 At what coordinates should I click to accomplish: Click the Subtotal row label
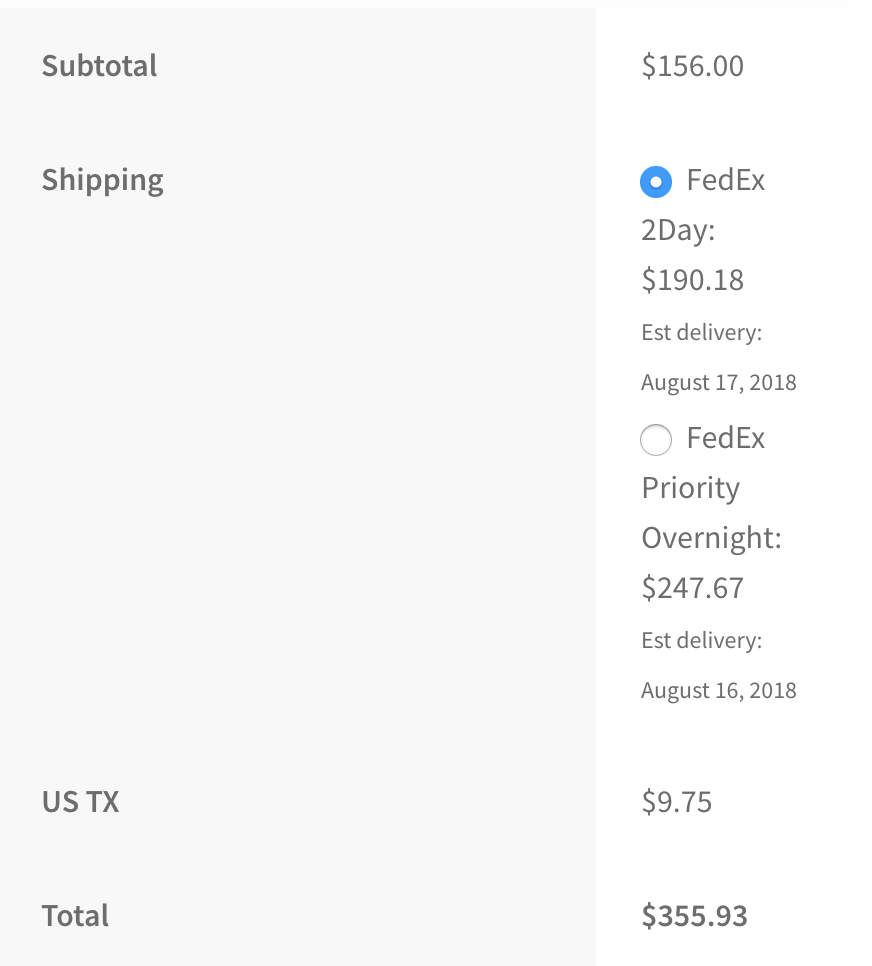click(x=99, y=66)
